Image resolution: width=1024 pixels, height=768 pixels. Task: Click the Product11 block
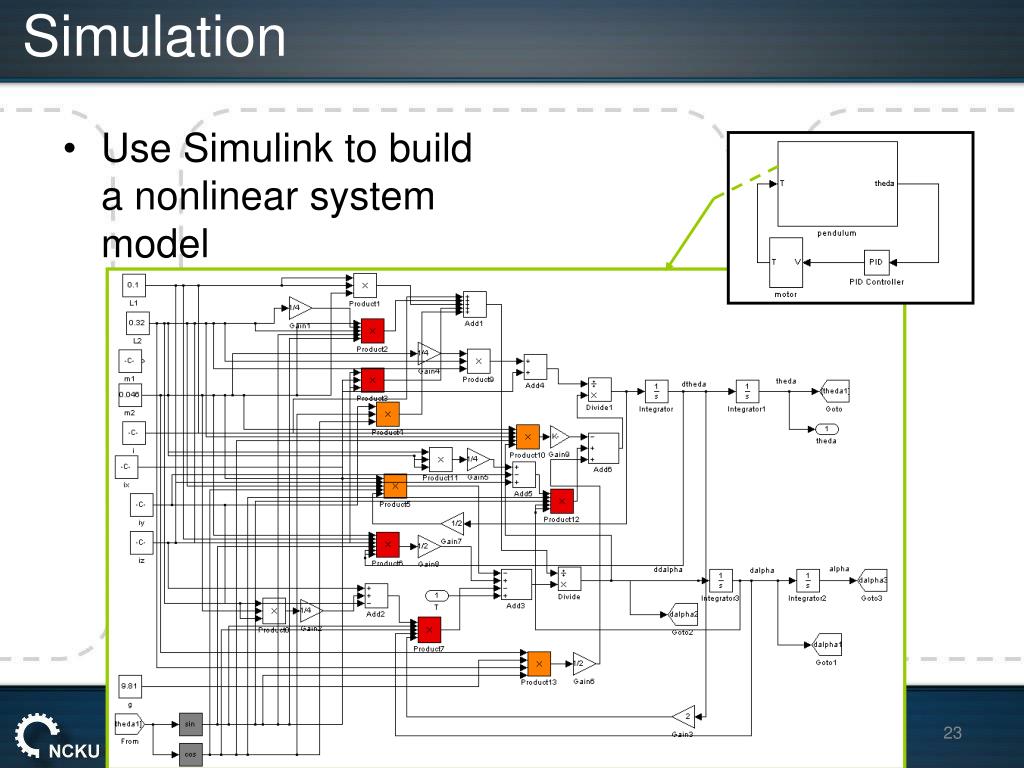[440, 460]
